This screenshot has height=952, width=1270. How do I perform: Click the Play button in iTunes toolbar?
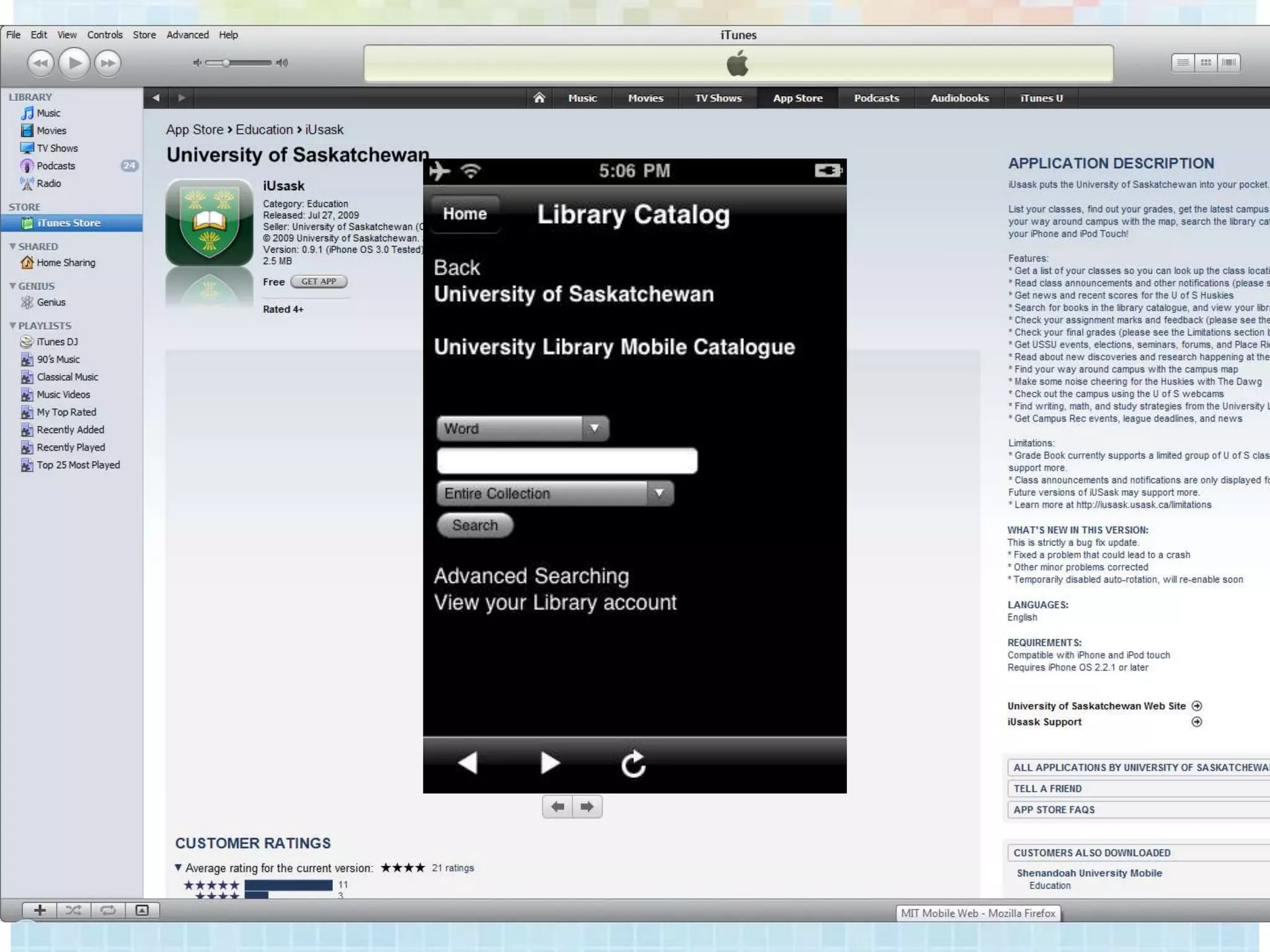click(74, 63)
